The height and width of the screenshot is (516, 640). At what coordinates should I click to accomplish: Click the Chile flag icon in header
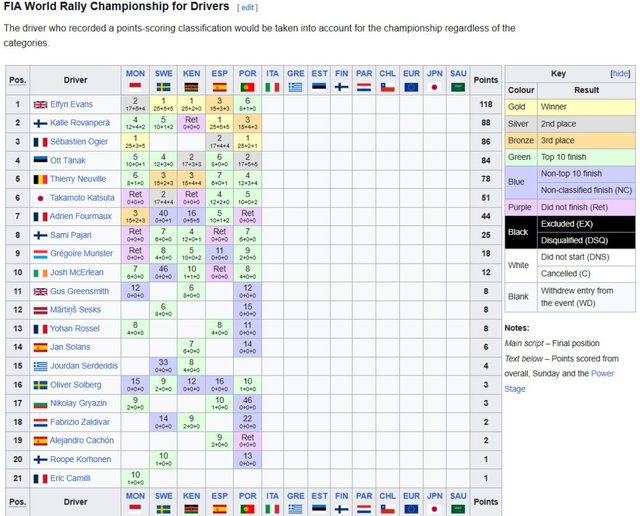pos(387,87)
